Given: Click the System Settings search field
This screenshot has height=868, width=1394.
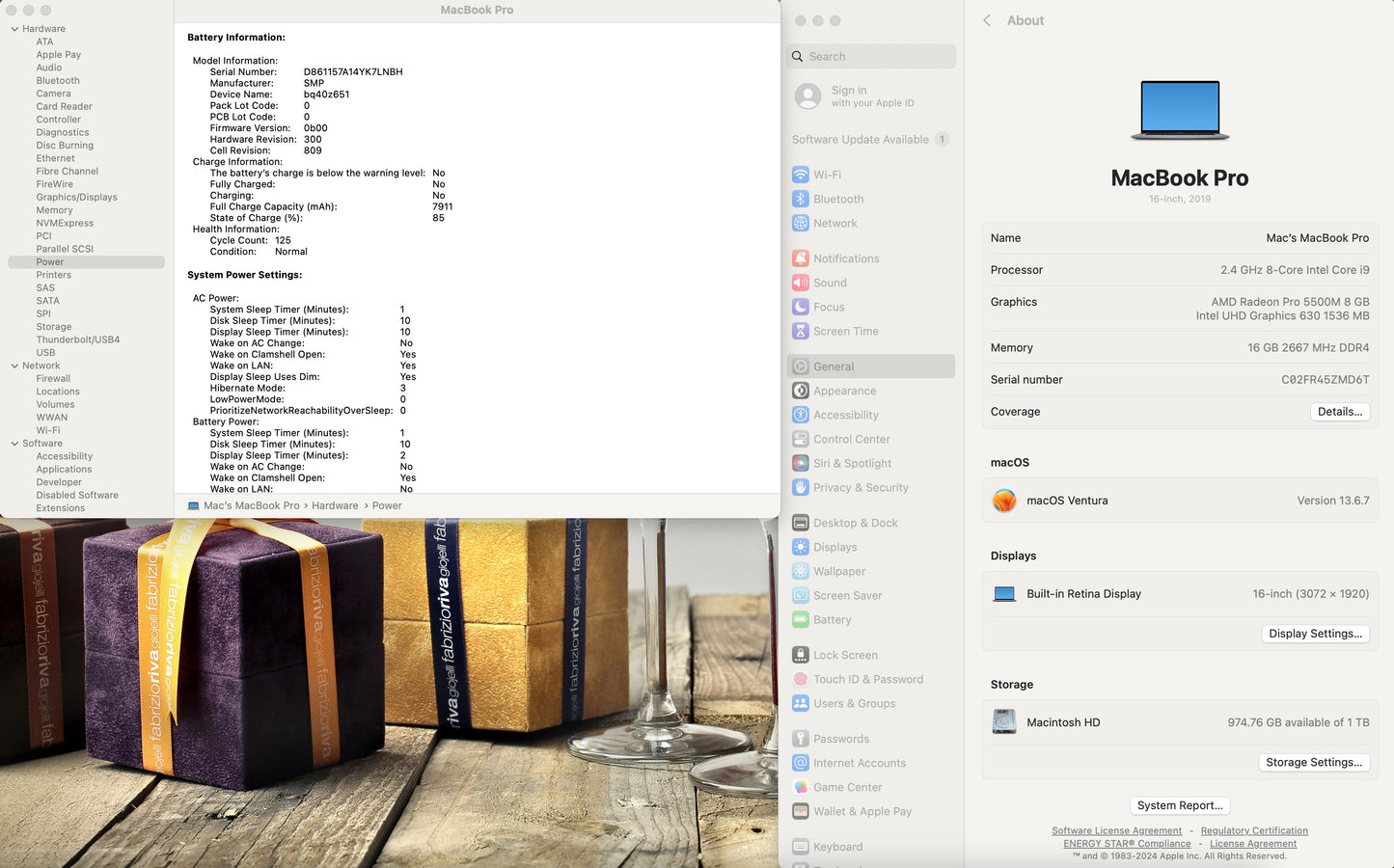Looking at the screenshot, I should point(871,57).
